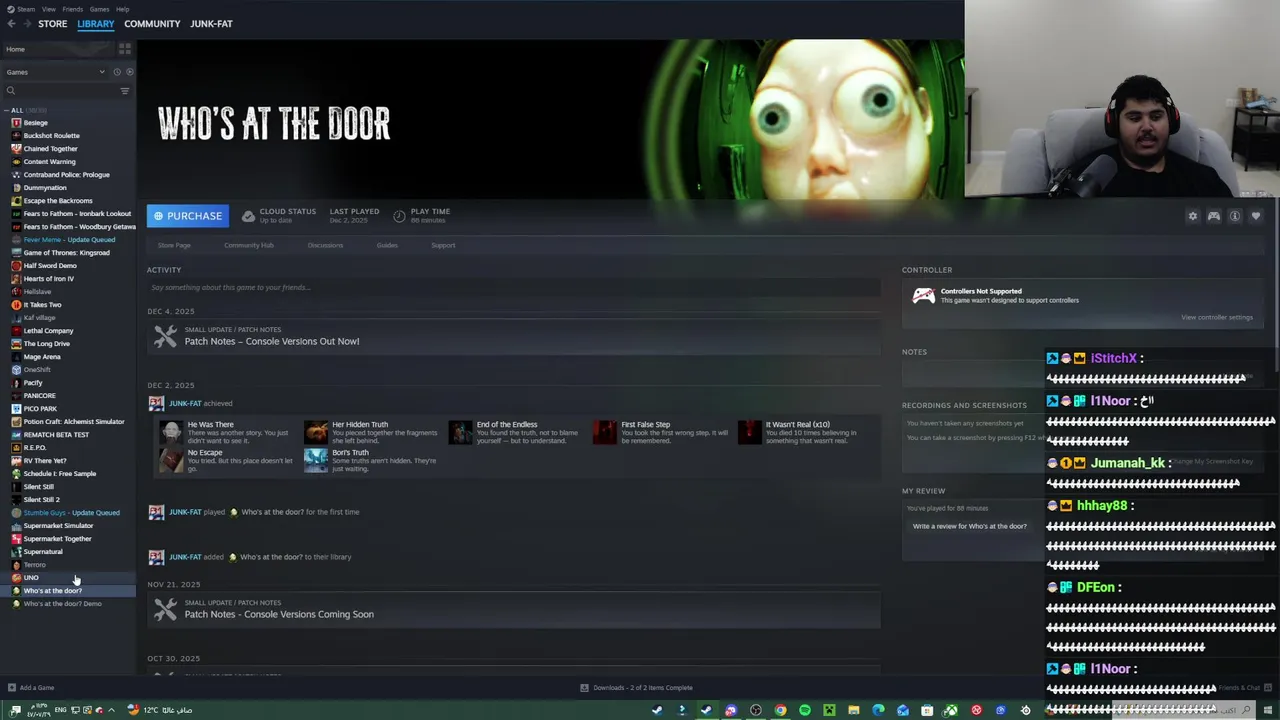The image size is (1280, 720).
Task: Show game info icon
Action: (x=1235, y=216)
